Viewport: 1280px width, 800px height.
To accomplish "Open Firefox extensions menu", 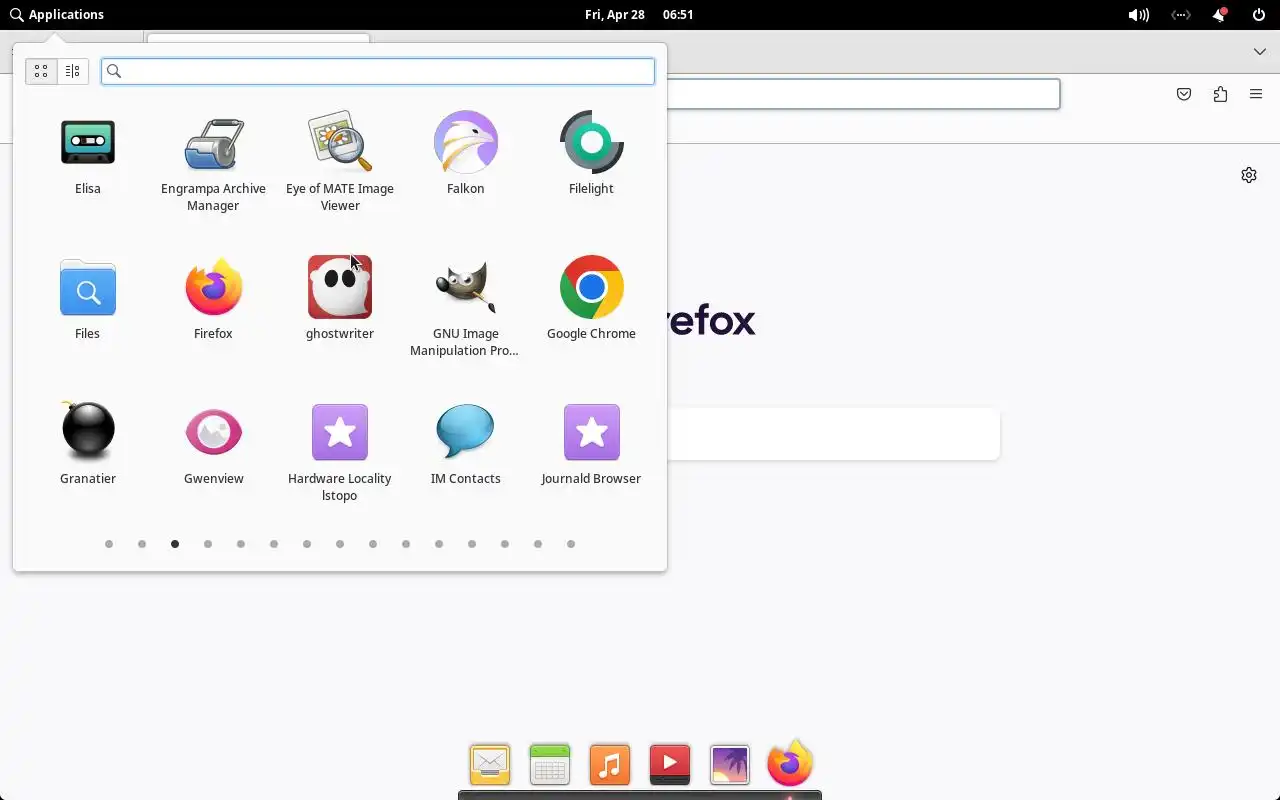I will tap(1220, 94).
